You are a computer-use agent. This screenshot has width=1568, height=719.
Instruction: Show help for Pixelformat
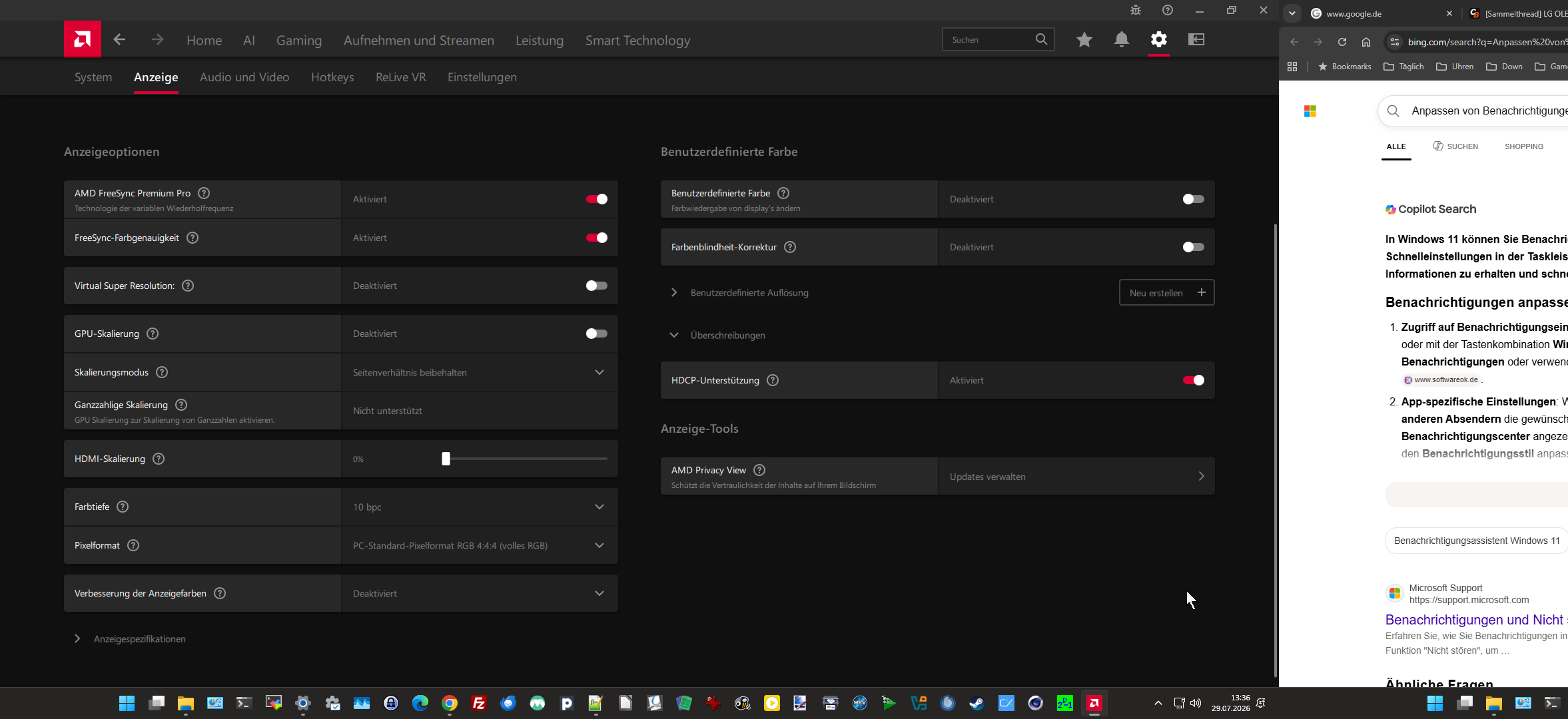pos(133,545)
